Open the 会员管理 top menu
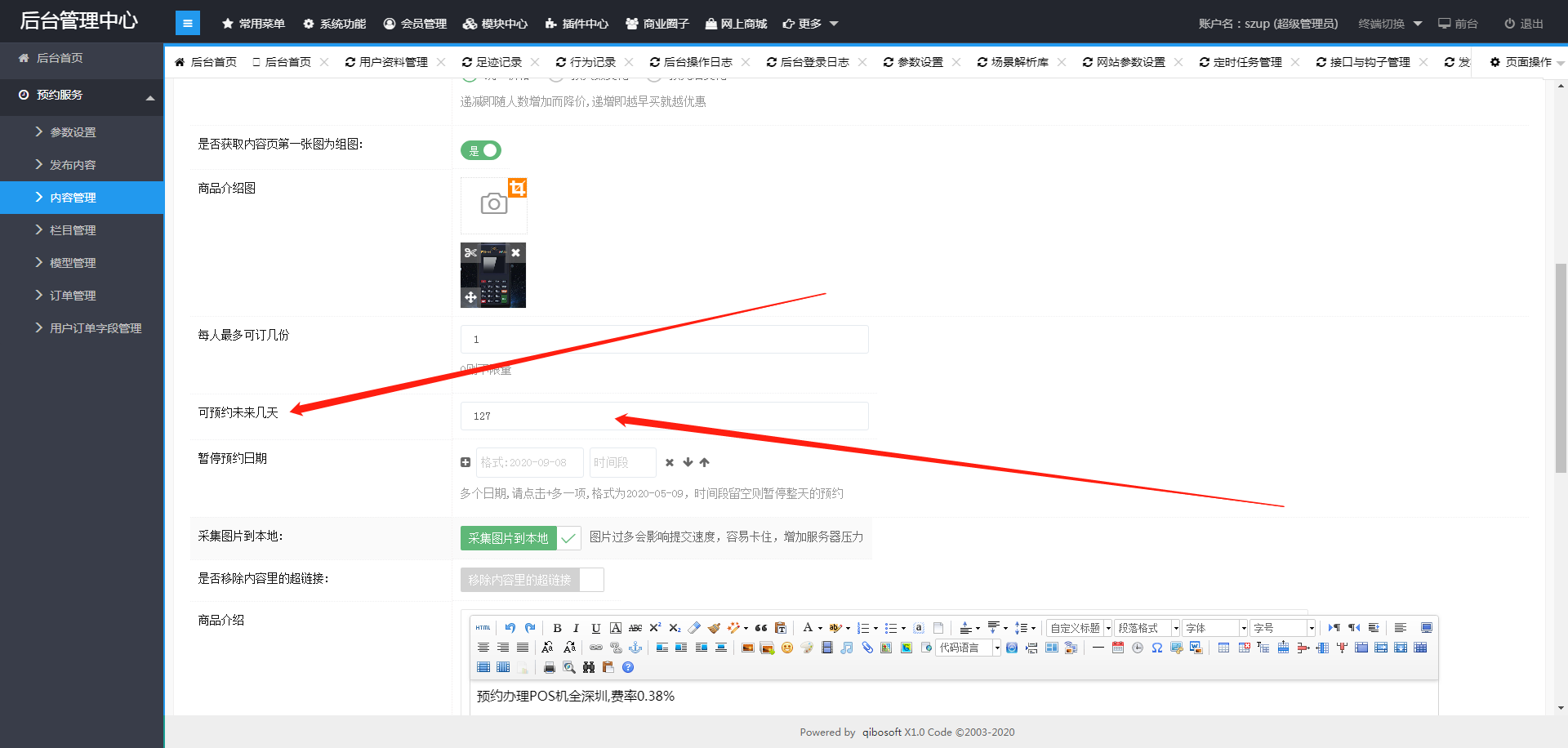Image resolution: width=1568 pixels, height=748 pixels. [415, 24]
